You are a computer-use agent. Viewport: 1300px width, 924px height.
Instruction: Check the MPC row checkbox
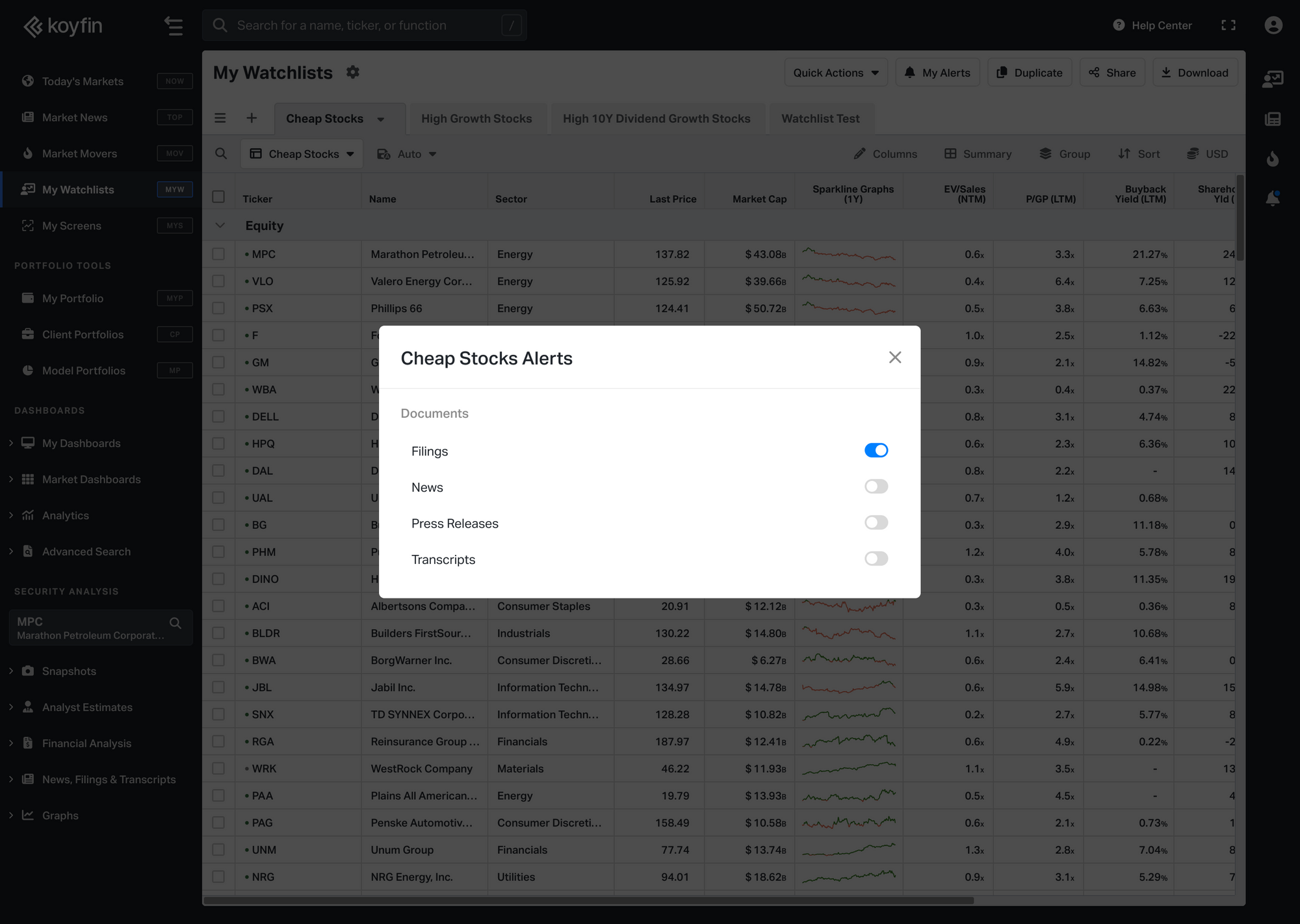click(218, 254)
